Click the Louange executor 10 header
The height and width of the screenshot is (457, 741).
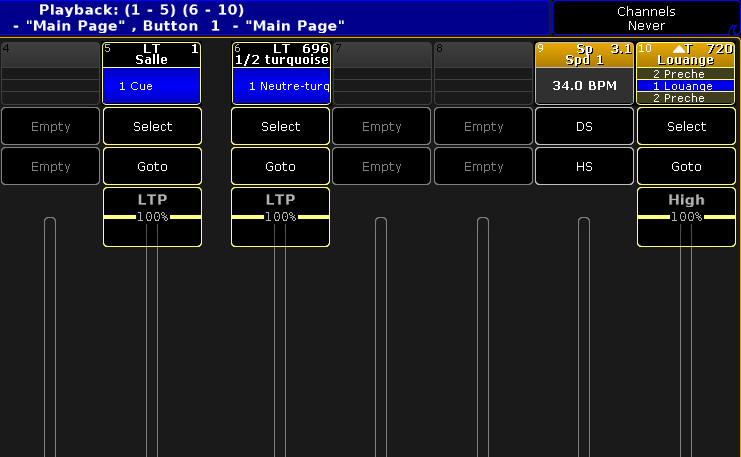point(686,54)
